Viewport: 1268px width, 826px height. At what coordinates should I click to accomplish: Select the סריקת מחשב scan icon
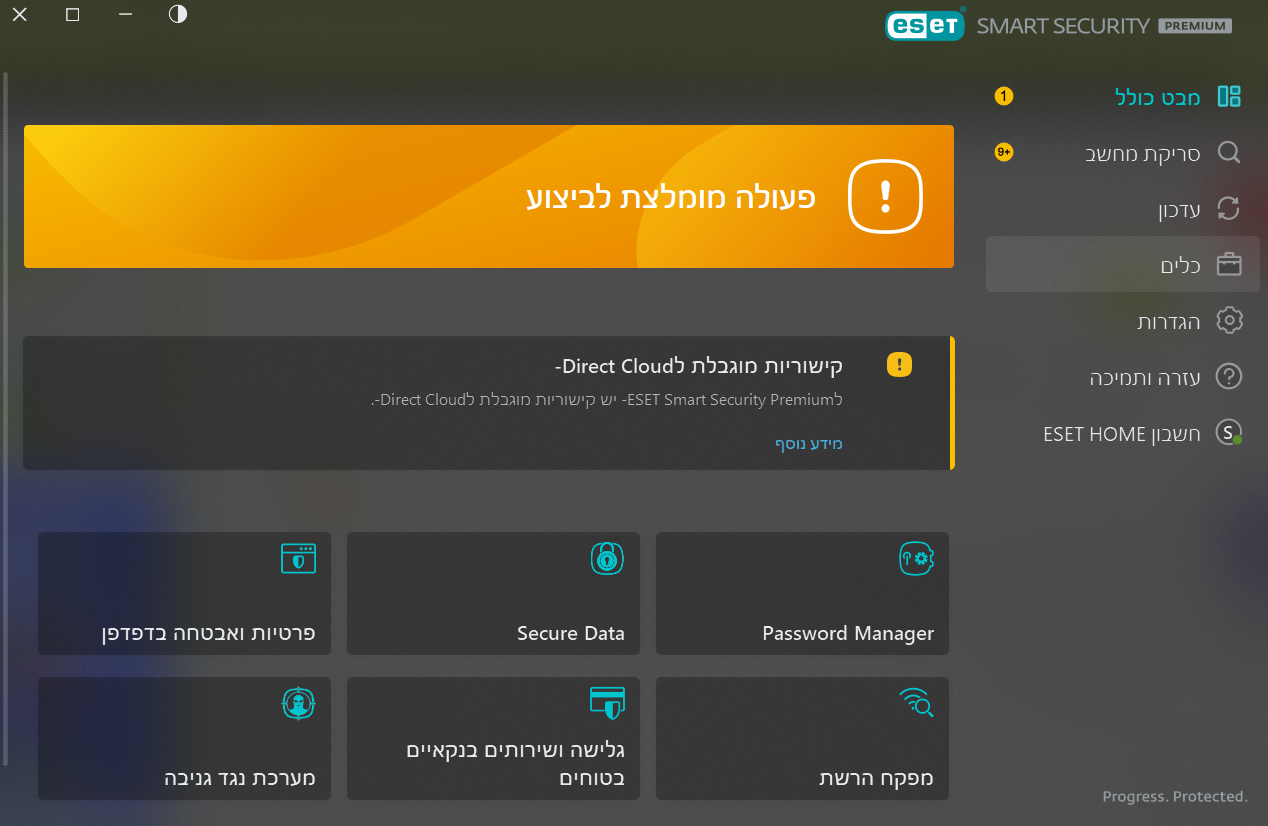coord(1230,152)
